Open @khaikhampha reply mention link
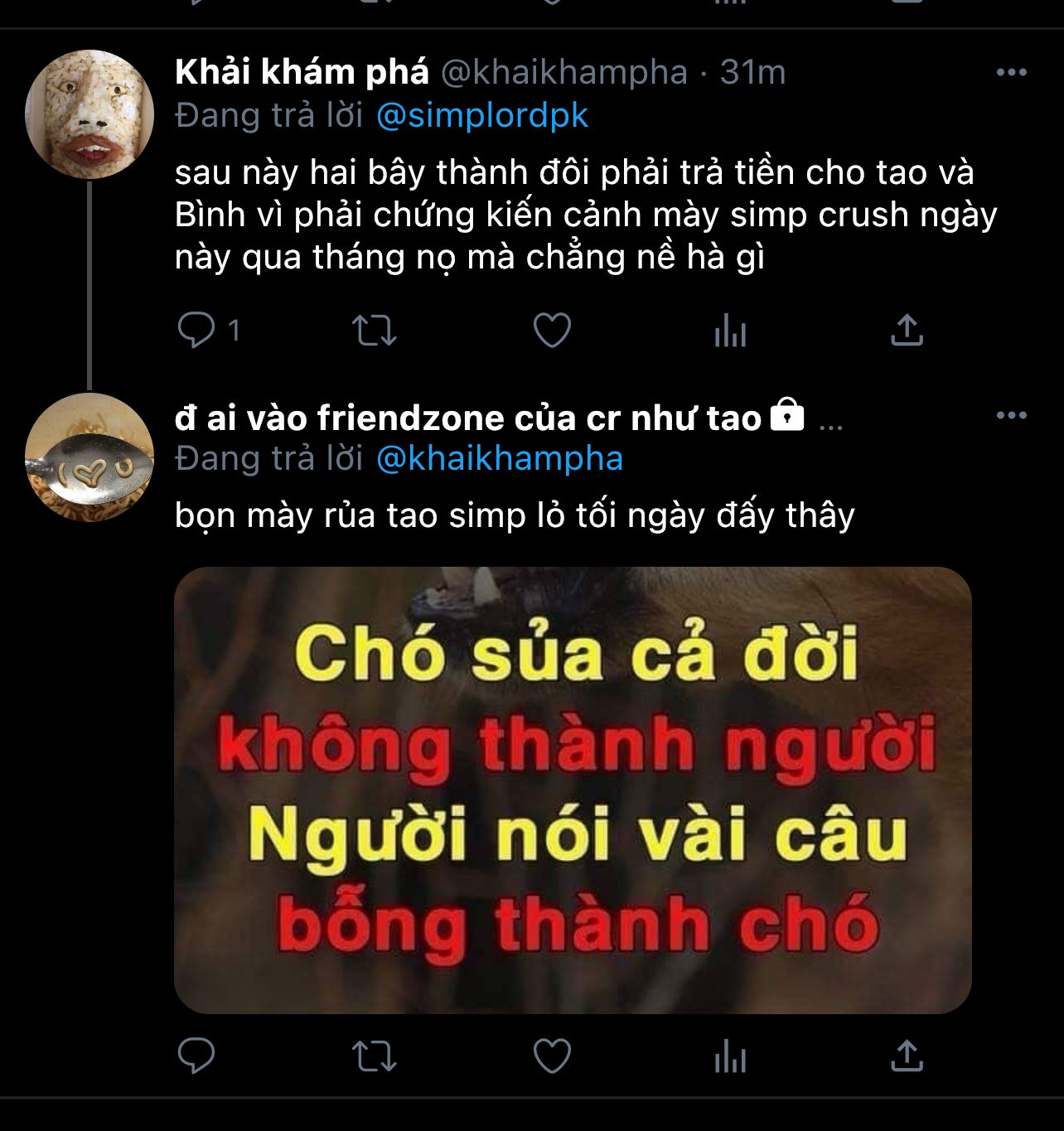The width and height of the screenshot is (1064, 1131). pyautogui.click(x=500, y=459)
